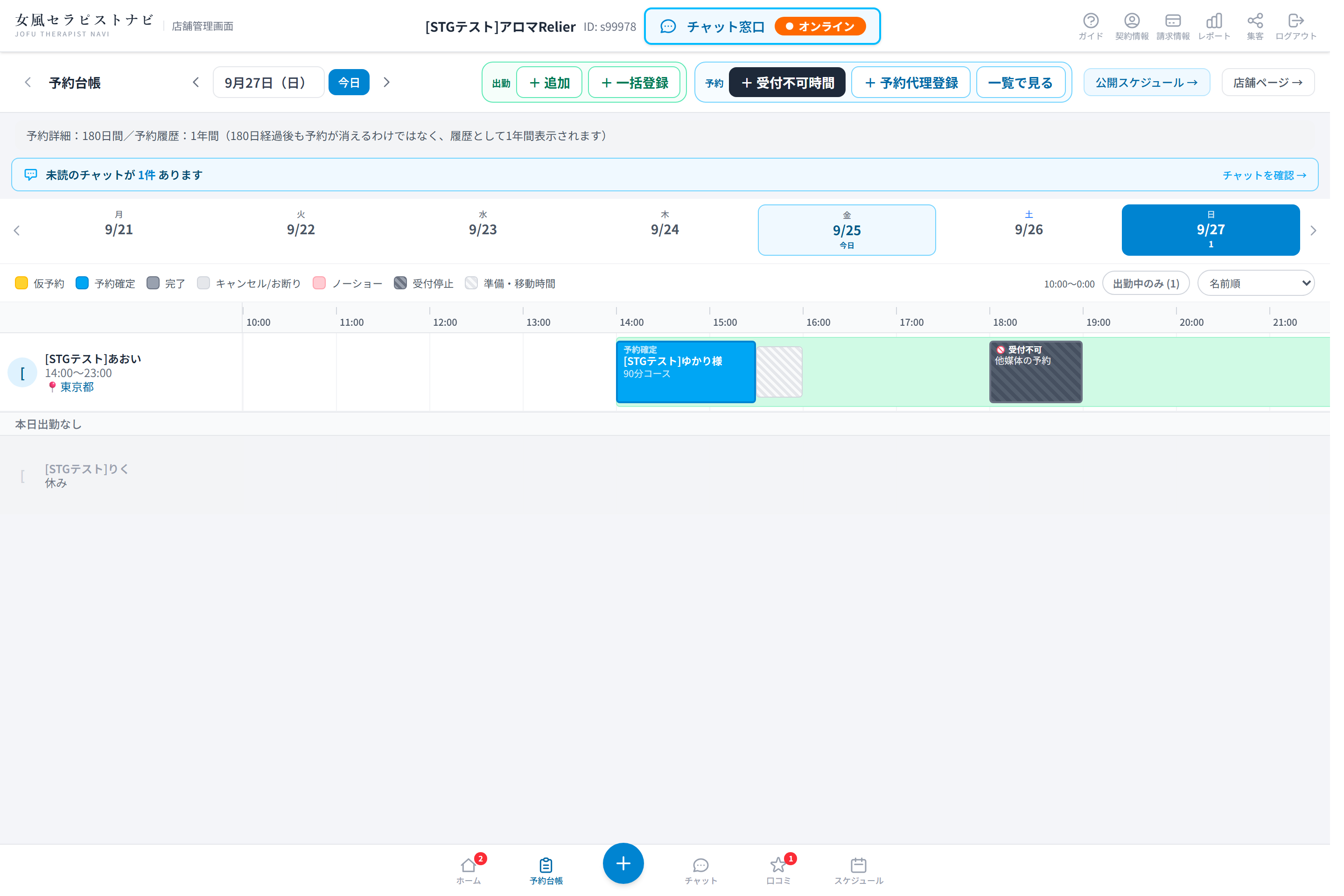Viewport: 1344px width, 896px height.
Task: Go back with arrow beside 予約台帳
Action: point(28,83)
